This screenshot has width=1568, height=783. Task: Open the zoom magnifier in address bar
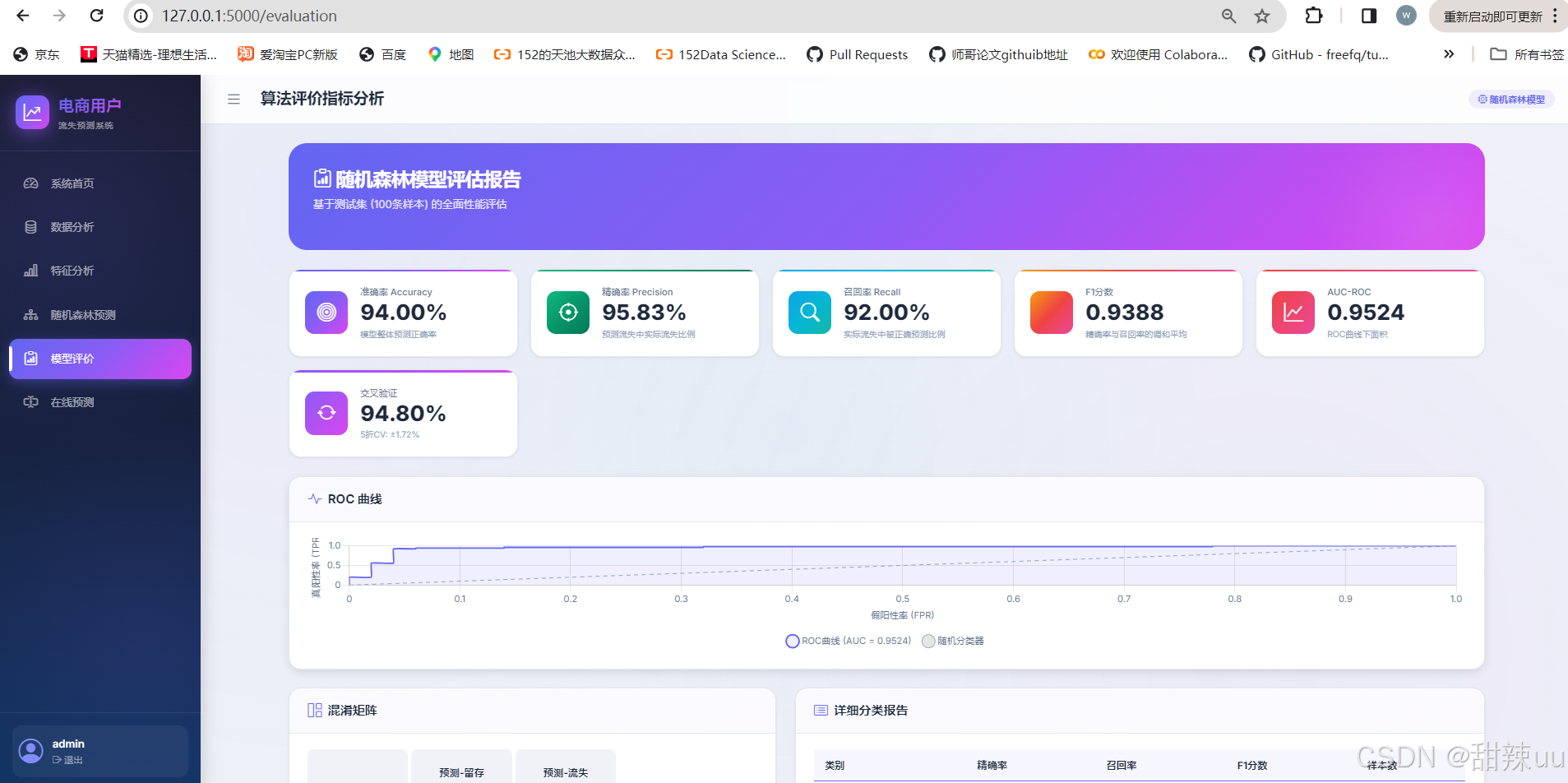tap(1228, 16)
